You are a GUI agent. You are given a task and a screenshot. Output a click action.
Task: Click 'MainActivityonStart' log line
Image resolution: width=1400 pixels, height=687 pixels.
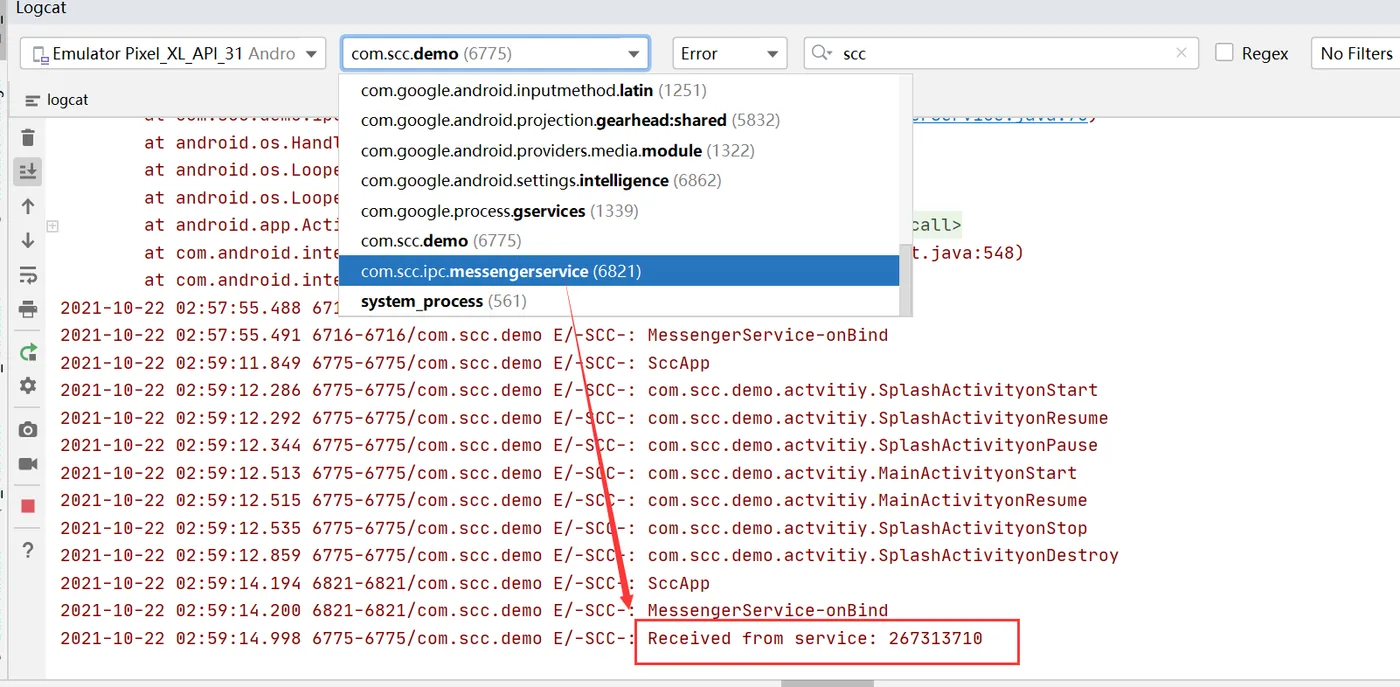tap(569, 473)
